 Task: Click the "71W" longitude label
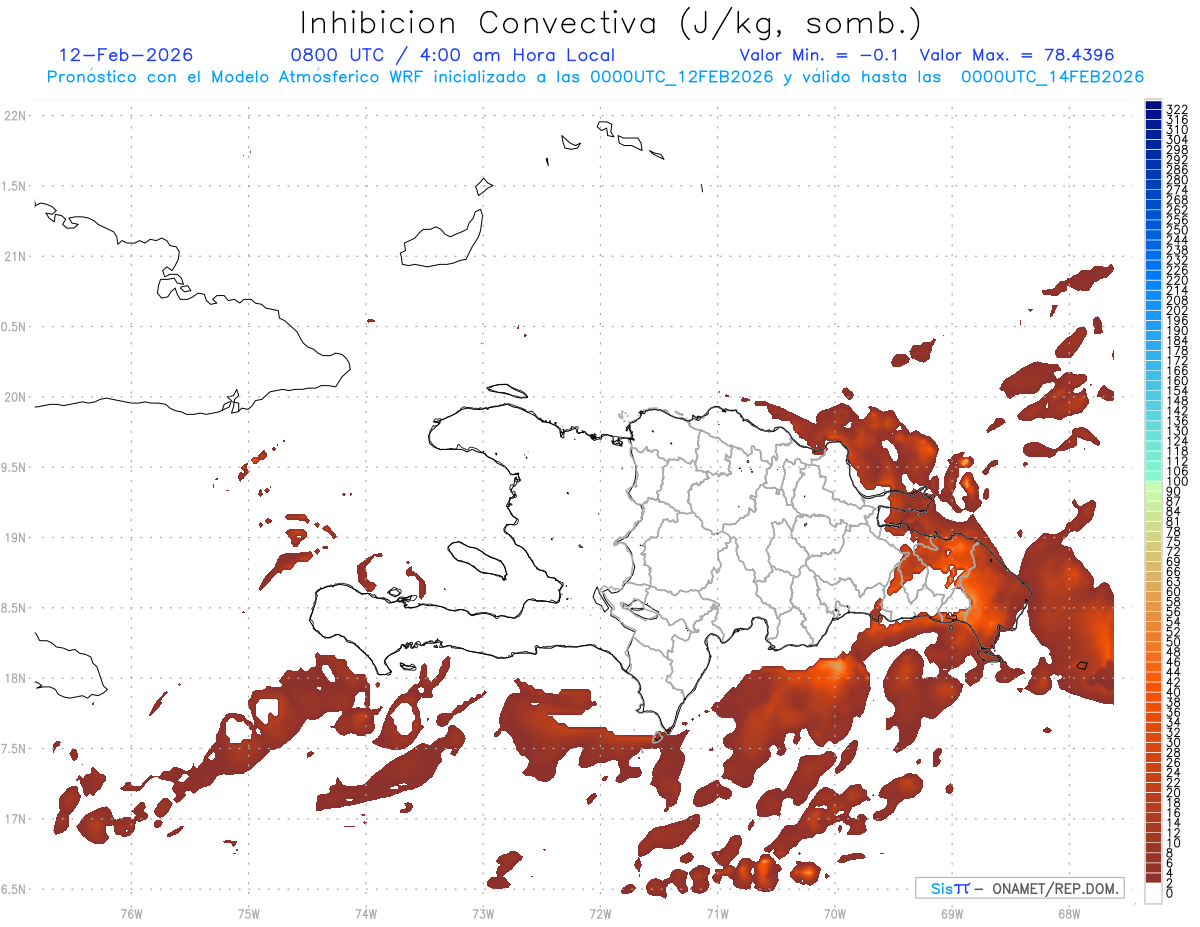pyautogui.click(x=717, y=912)
